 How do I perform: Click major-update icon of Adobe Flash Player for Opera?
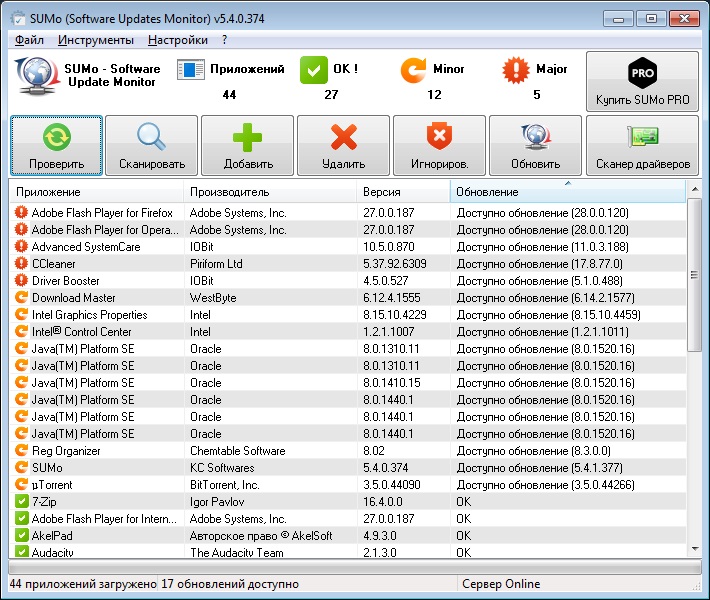coord(21,230)
